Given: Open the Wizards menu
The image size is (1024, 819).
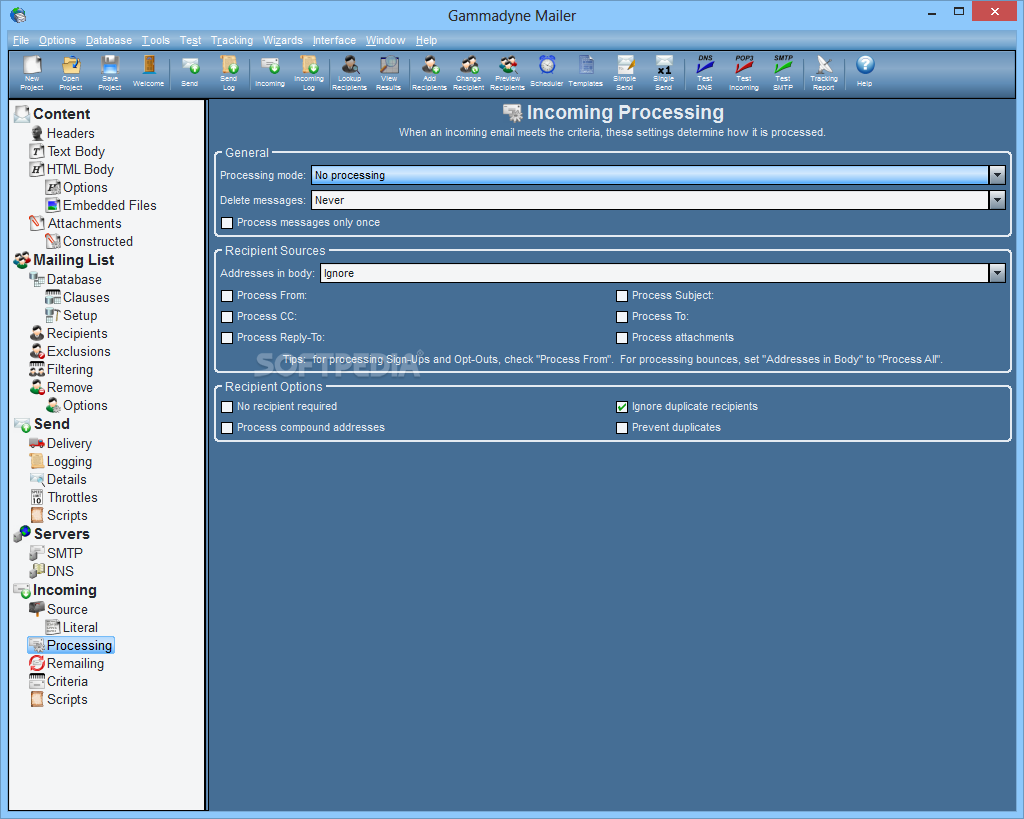Looking at the screenshot, I should tap(283, 40).
